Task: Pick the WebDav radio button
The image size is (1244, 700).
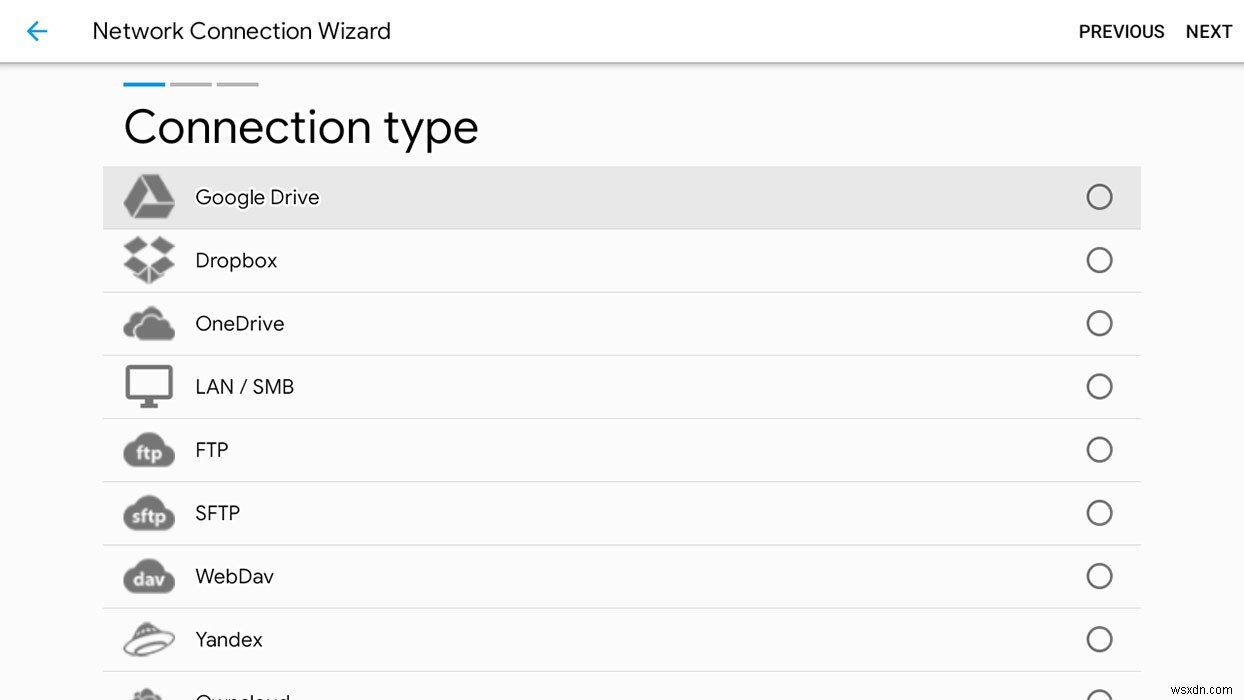Action: pyautogui.click(x=1099, y=576)
